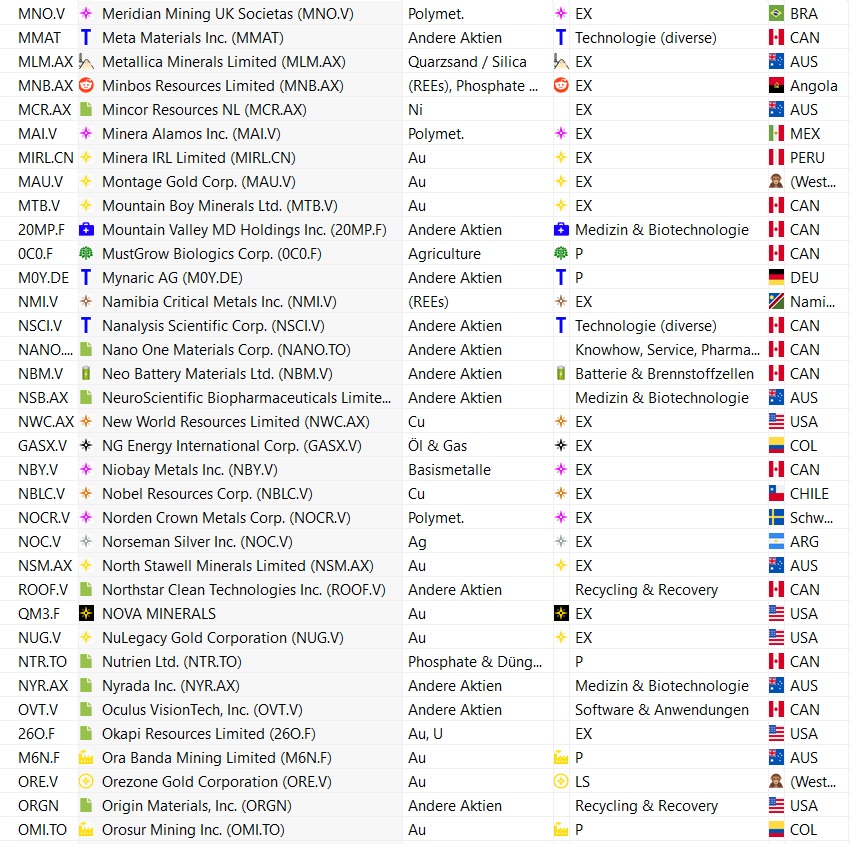This screenshot has height=844, width=851.
Task: Click Software & Anwendungen cell
Action: 662,709
